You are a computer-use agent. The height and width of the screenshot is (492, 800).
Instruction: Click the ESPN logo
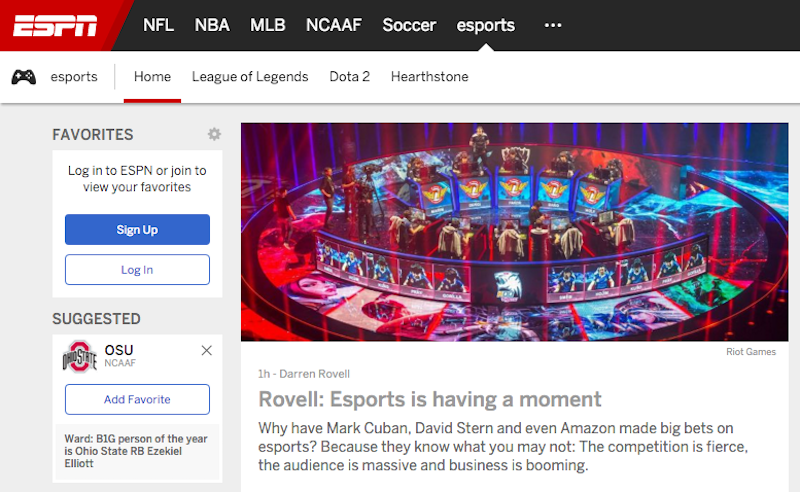pyautogui.click(x=55, y=25)
